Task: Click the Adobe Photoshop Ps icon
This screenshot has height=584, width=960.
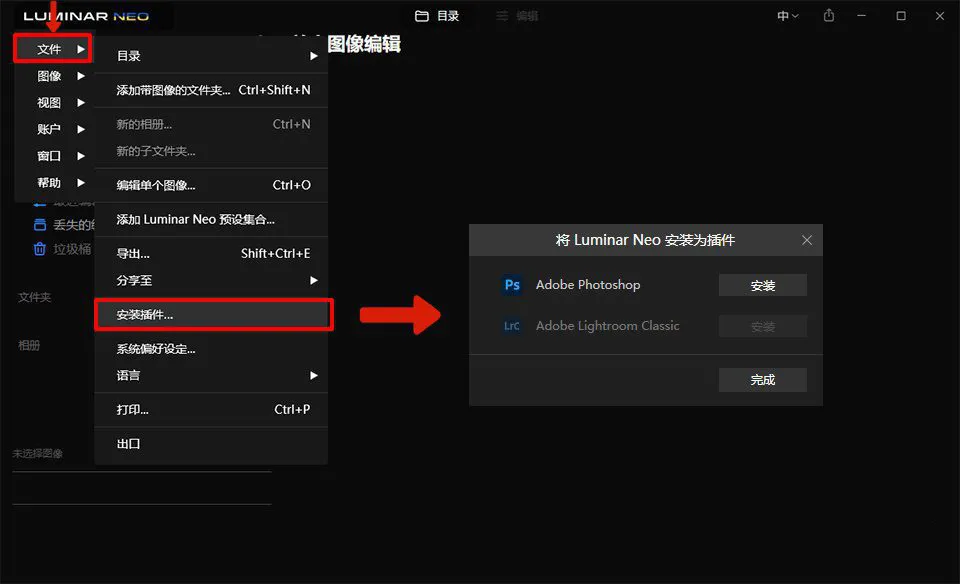Action: coord(512,285)
